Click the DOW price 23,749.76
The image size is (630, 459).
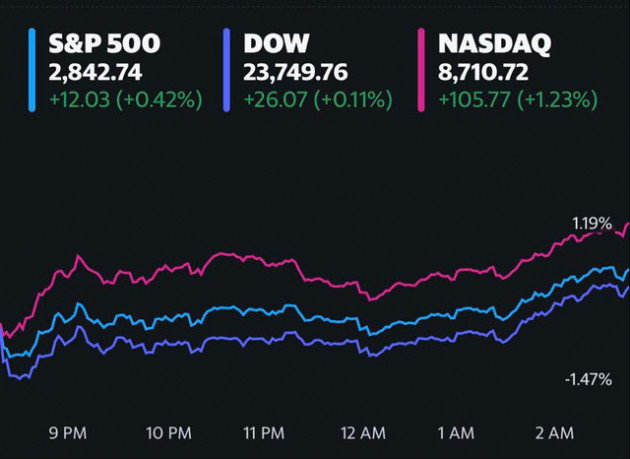(288, 72)
